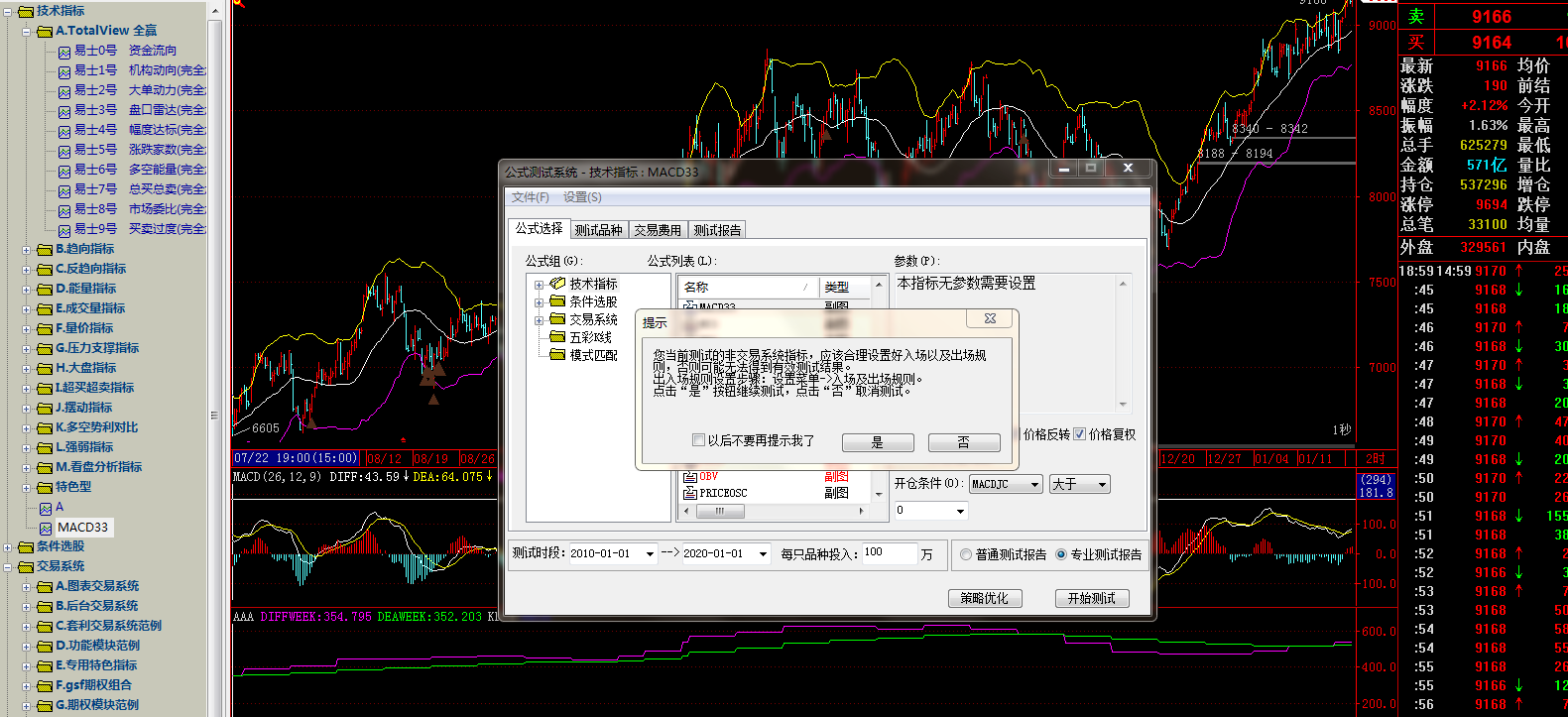Screen dimensions: 1568x717
Task: Toggle the 价格复权 checkbox
Action: click(1079, 434)
